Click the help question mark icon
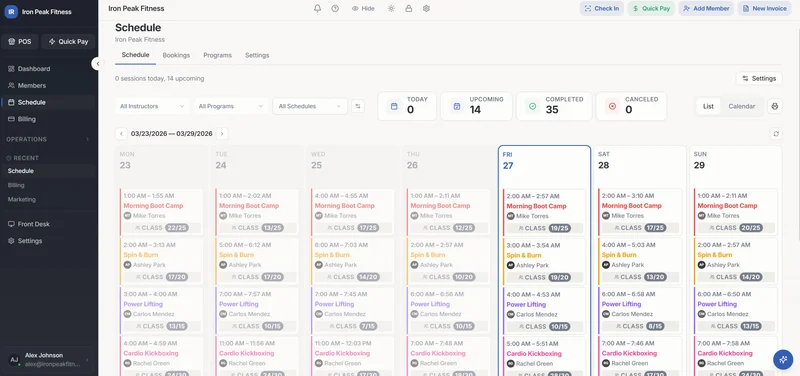The image size is (800, 376). click(x=335, y=9)
